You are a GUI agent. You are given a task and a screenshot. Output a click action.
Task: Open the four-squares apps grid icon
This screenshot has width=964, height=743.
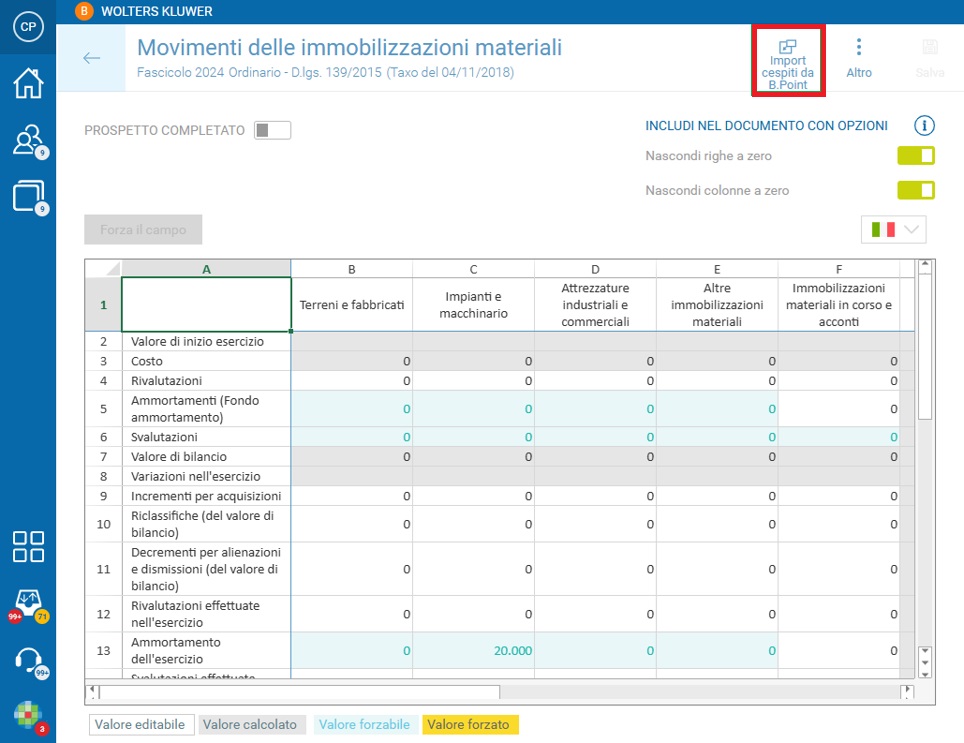28,546
